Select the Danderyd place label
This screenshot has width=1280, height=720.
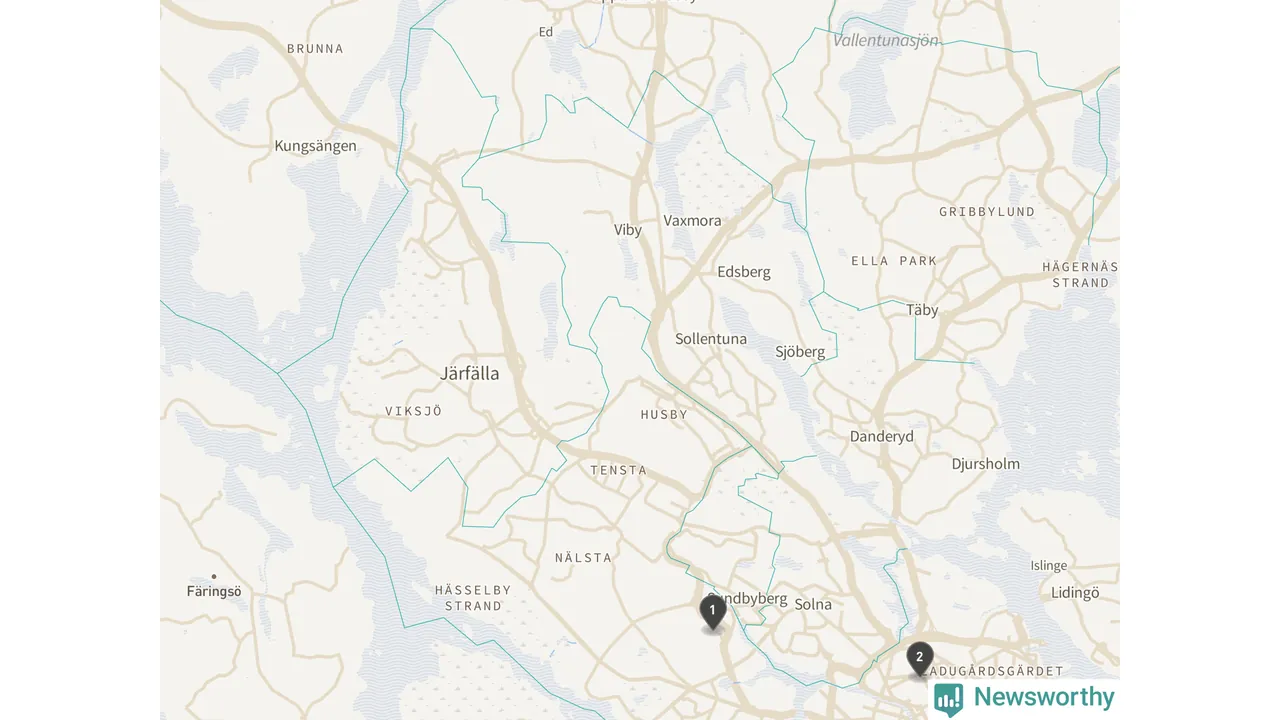point(882,436)
